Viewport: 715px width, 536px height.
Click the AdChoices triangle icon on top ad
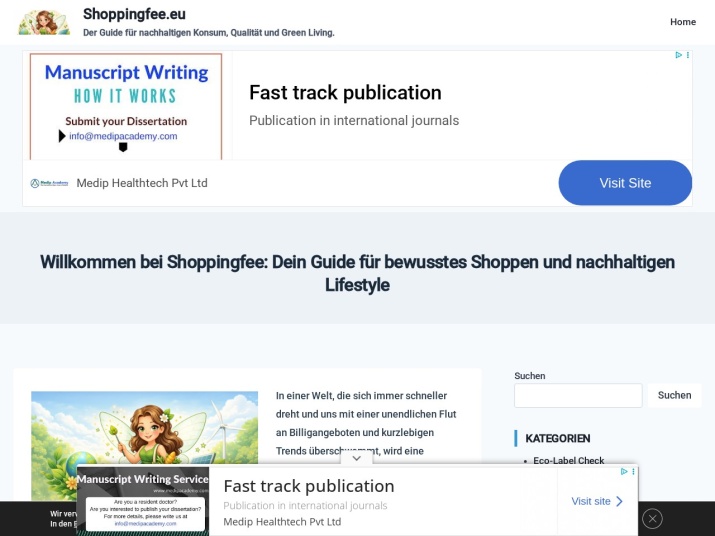pos(678,55)
